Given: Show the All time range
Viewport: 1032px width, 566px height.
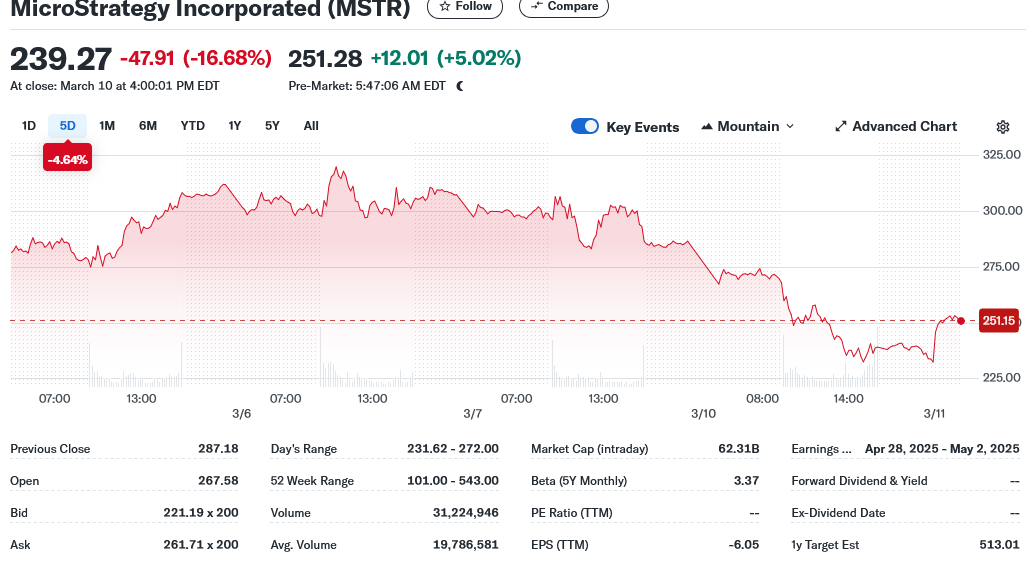Looking at the screenshot, I should (x=311, y=126).
